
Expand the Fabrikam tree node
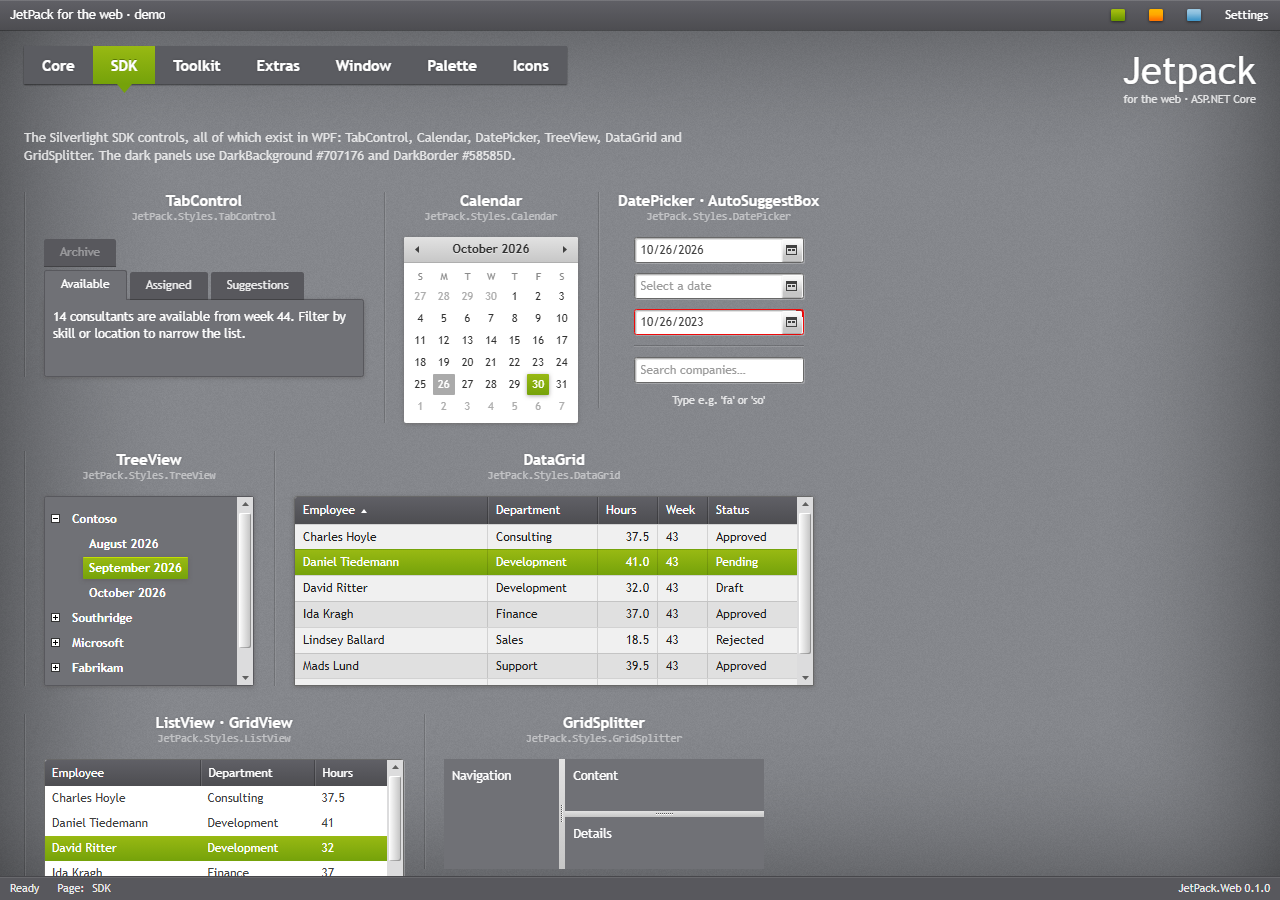coord(55,668)
